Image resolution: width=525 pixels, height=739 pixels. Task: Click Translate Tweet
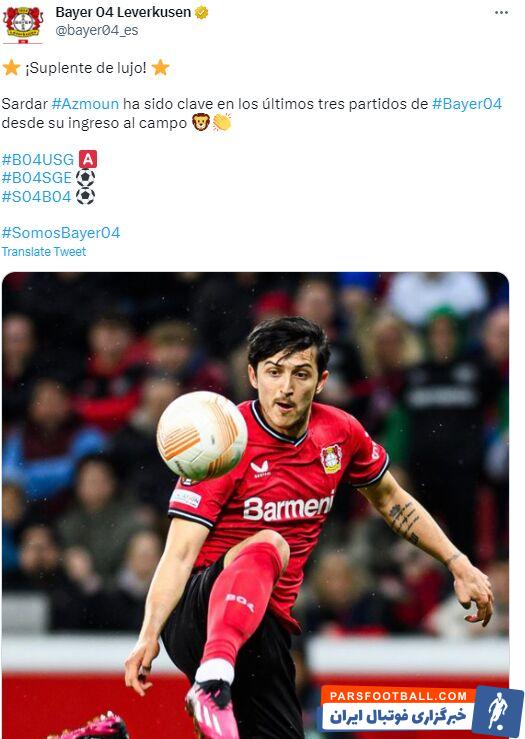[44, 252]
